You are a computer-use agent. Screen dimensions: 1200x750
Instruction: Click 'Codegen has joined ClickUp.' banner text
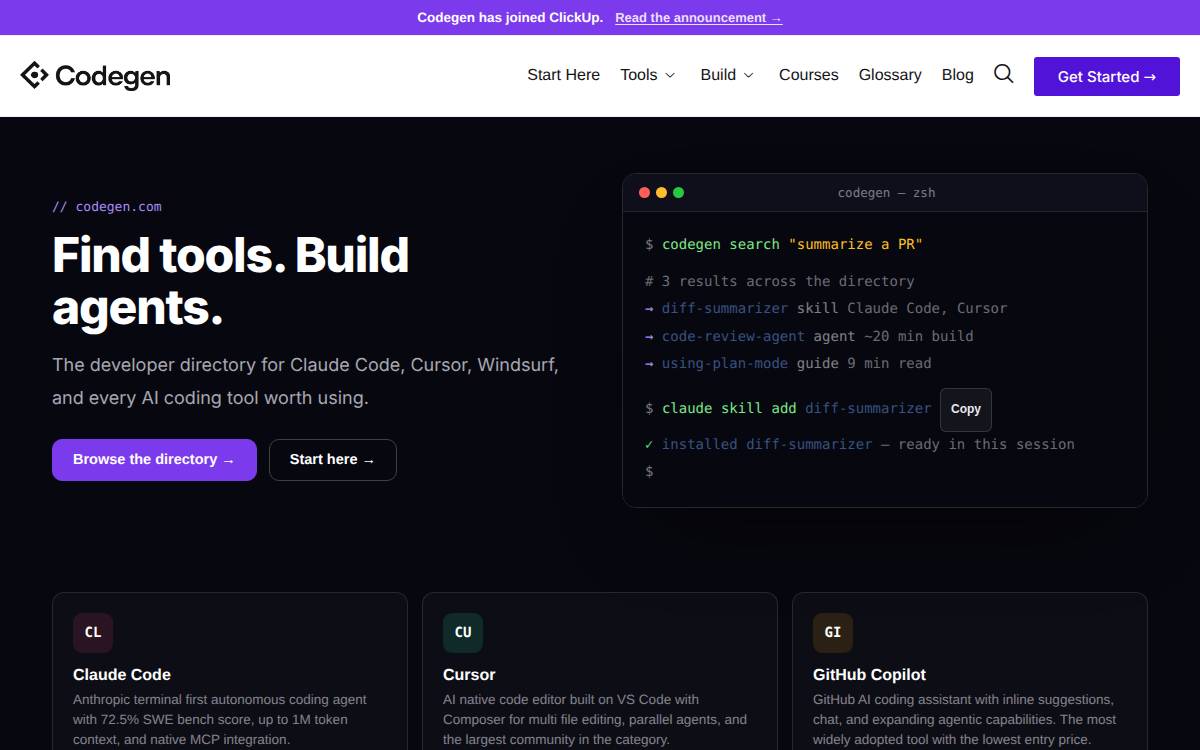tap(510, 18)
